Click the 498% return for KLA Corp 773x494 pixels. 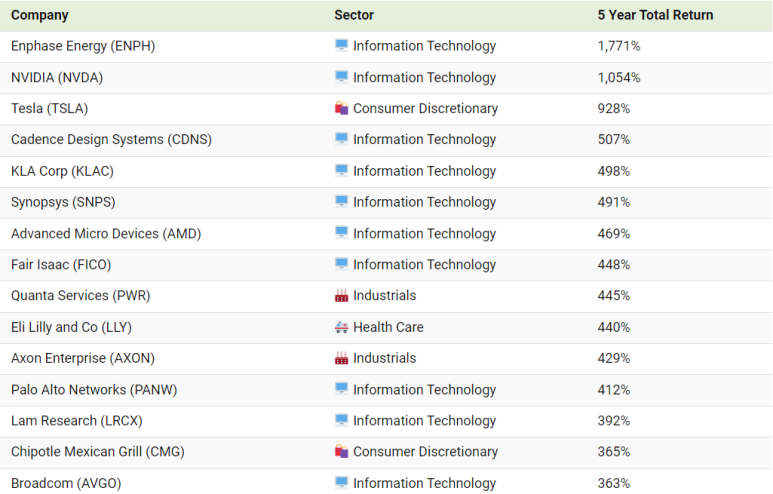[614, 171]
